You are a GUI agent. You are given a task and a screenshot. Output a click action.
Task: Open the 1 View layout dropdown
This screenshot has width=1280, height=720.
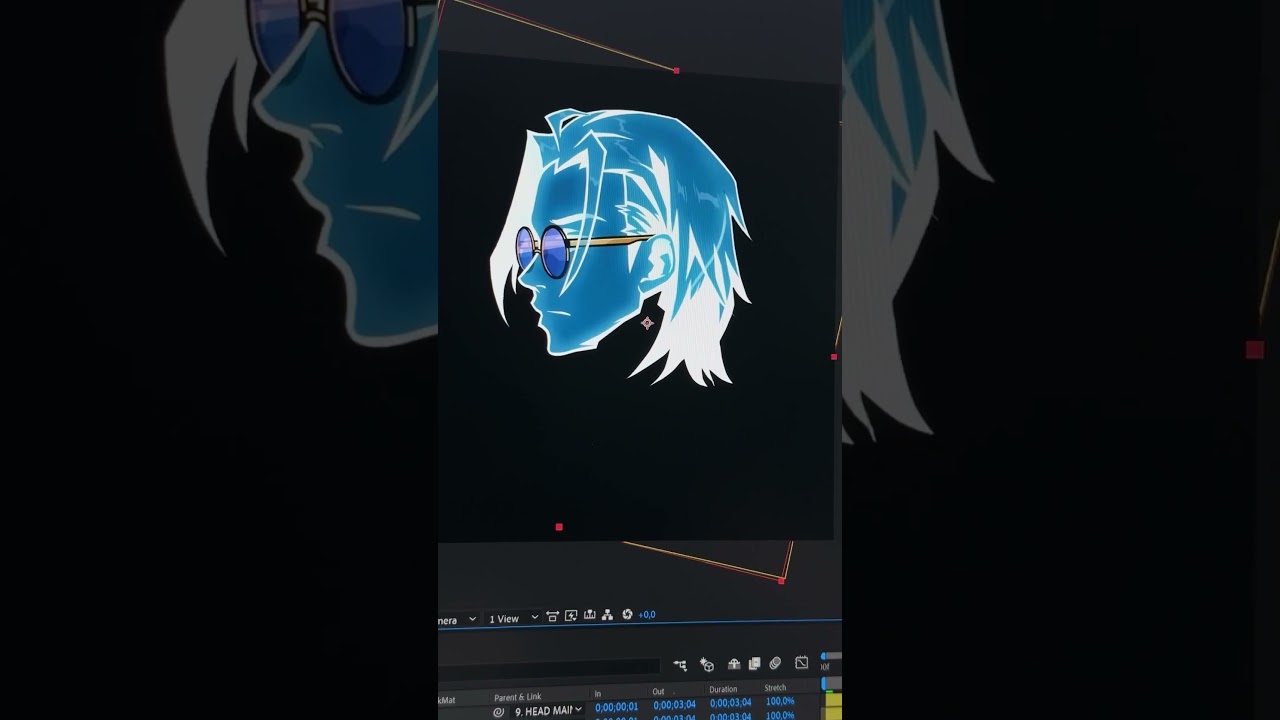(514, 619)
